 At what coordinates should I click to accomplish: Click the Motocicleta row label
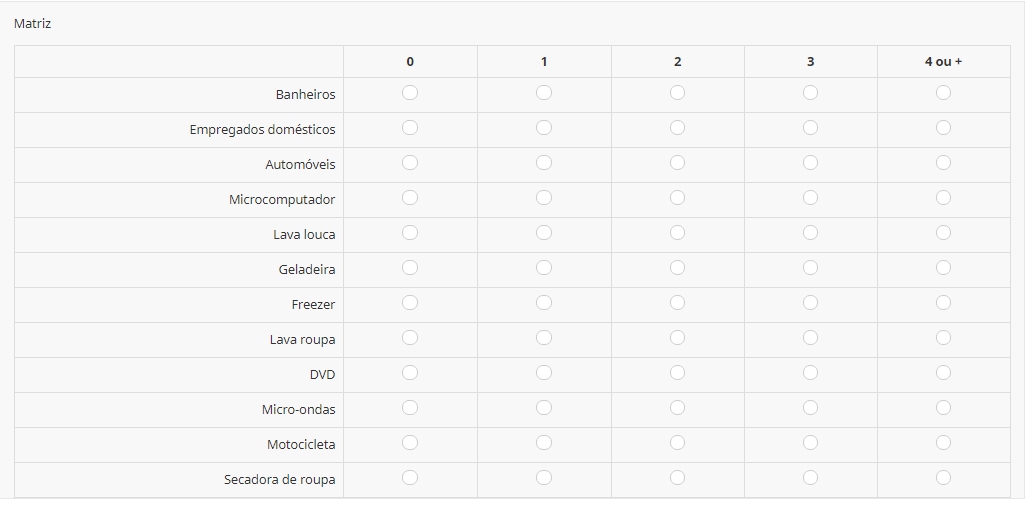point(301,445)
